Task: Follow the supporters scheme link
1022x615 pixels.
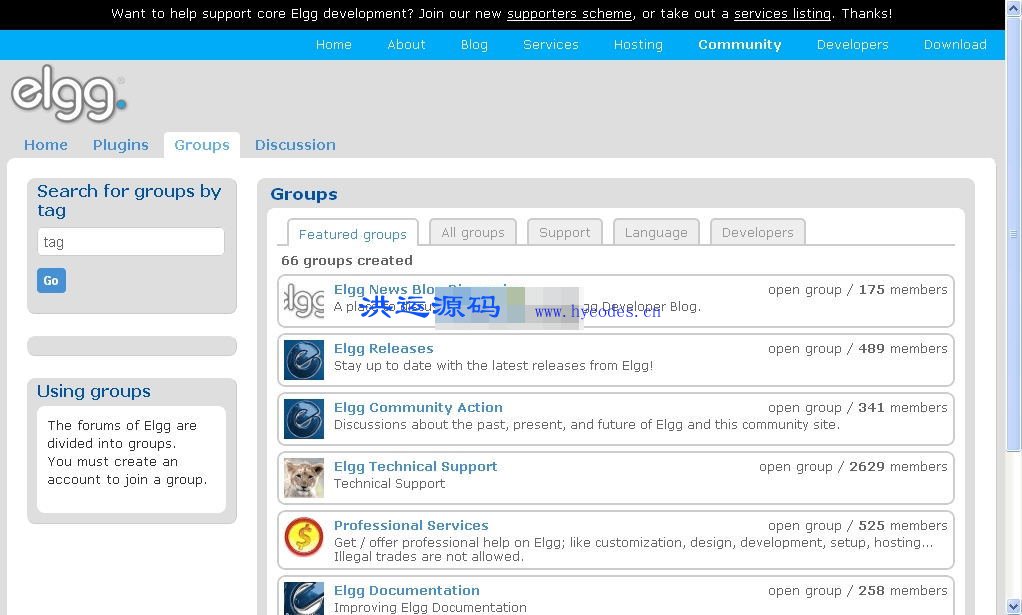Action: coord(570,14)
